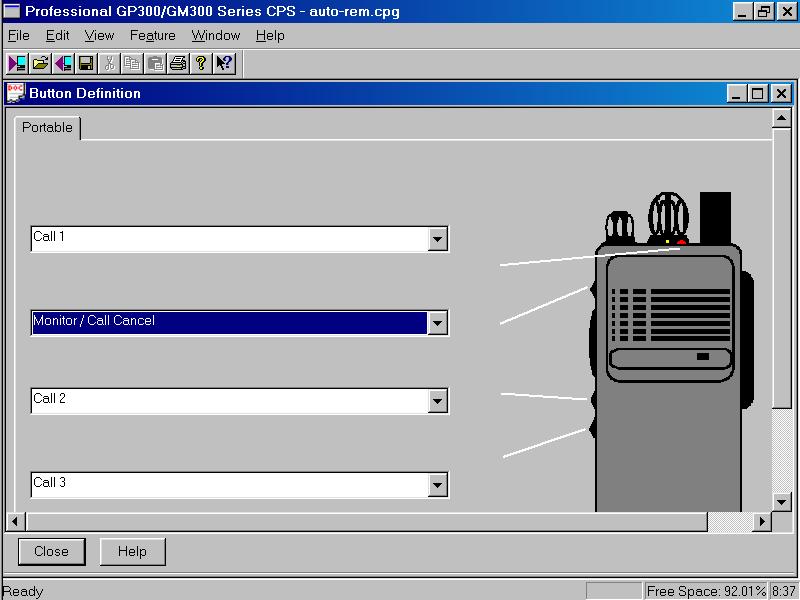Click the red top button on radio image
800x600 pixels.
[x=682, y=242]
